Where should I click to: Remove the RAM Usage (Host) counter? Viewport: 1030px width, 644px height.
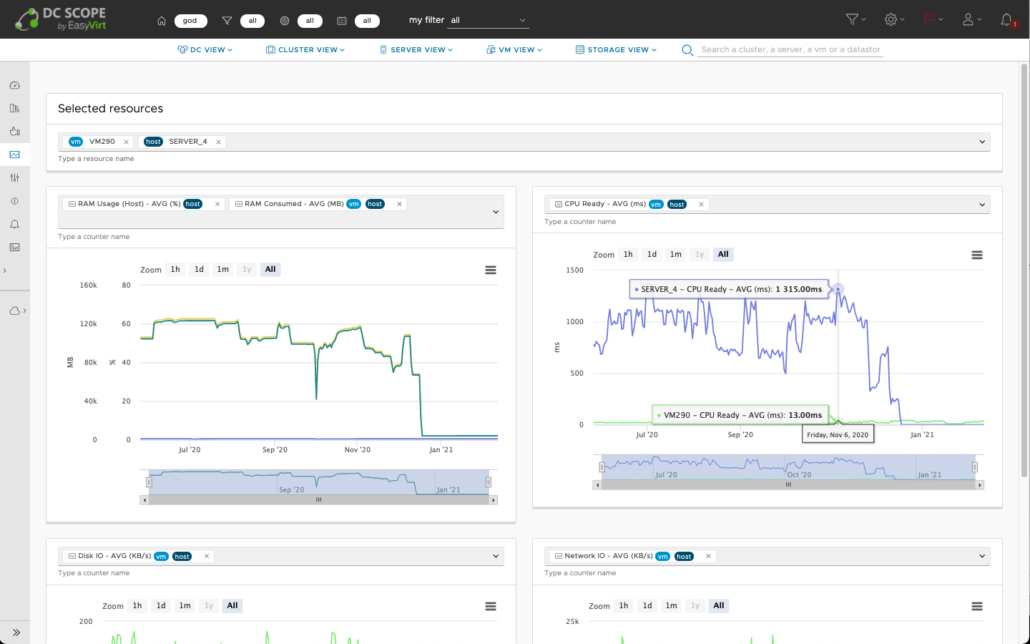click(217, 204)
